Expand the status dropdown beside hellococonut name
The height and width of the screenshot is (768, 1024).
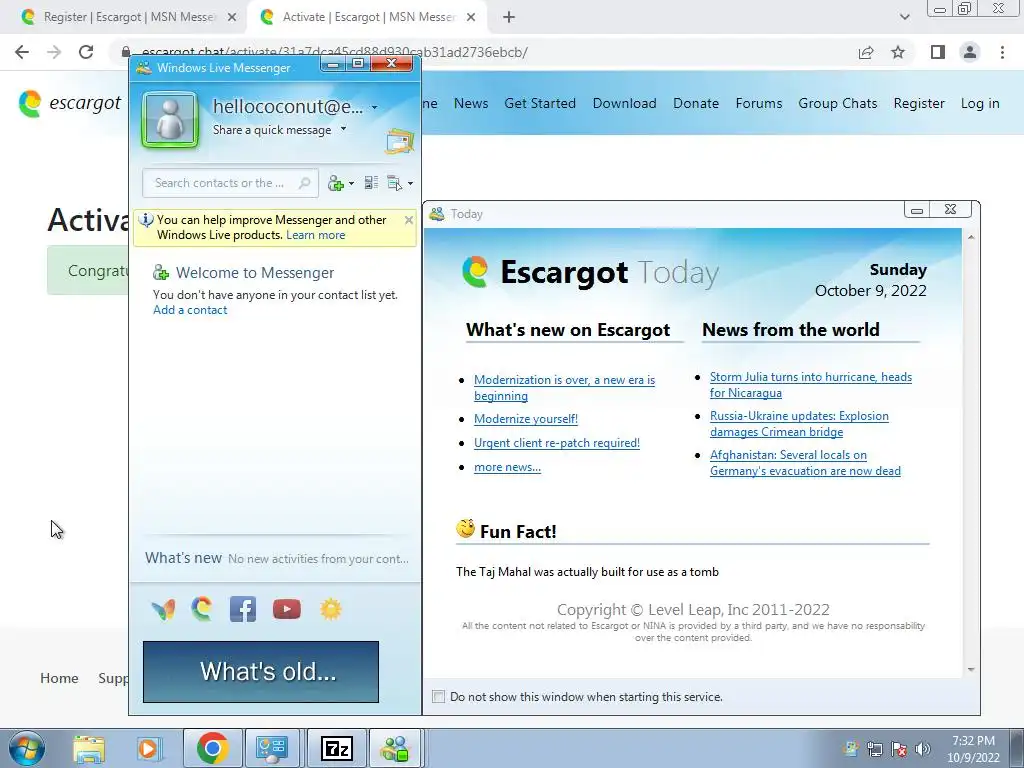pyautogui.click(x=374, y=107)
